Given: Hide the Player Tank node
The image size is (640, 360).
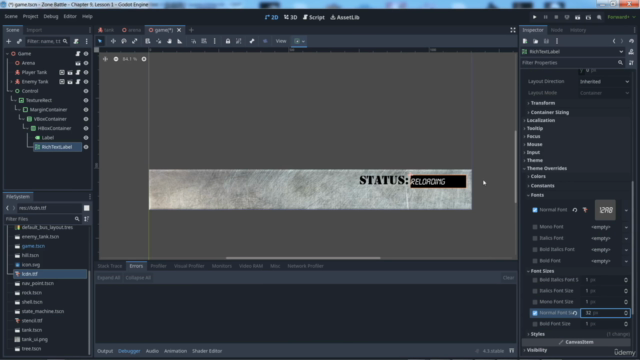Looking at the screenshot, I should (86, 72).
